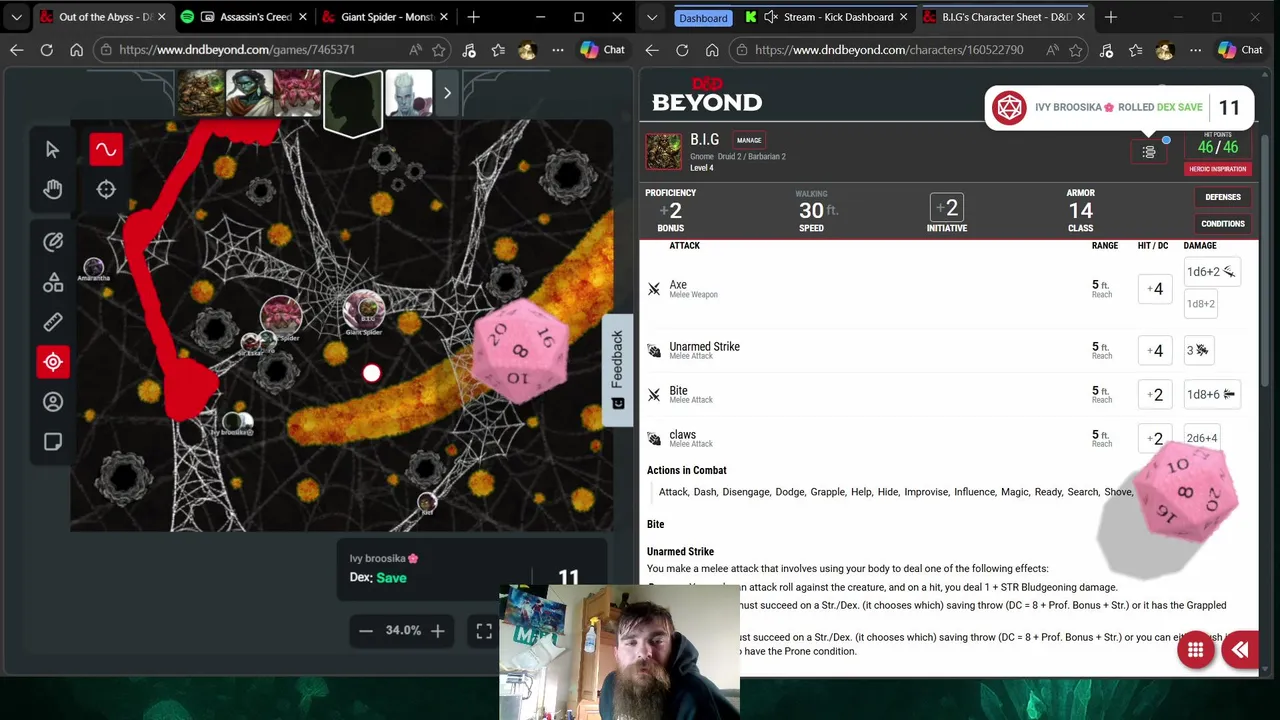Select the blue-skinned character portrait
This screenshot has height=720, width=1280.
coord(249,93)
